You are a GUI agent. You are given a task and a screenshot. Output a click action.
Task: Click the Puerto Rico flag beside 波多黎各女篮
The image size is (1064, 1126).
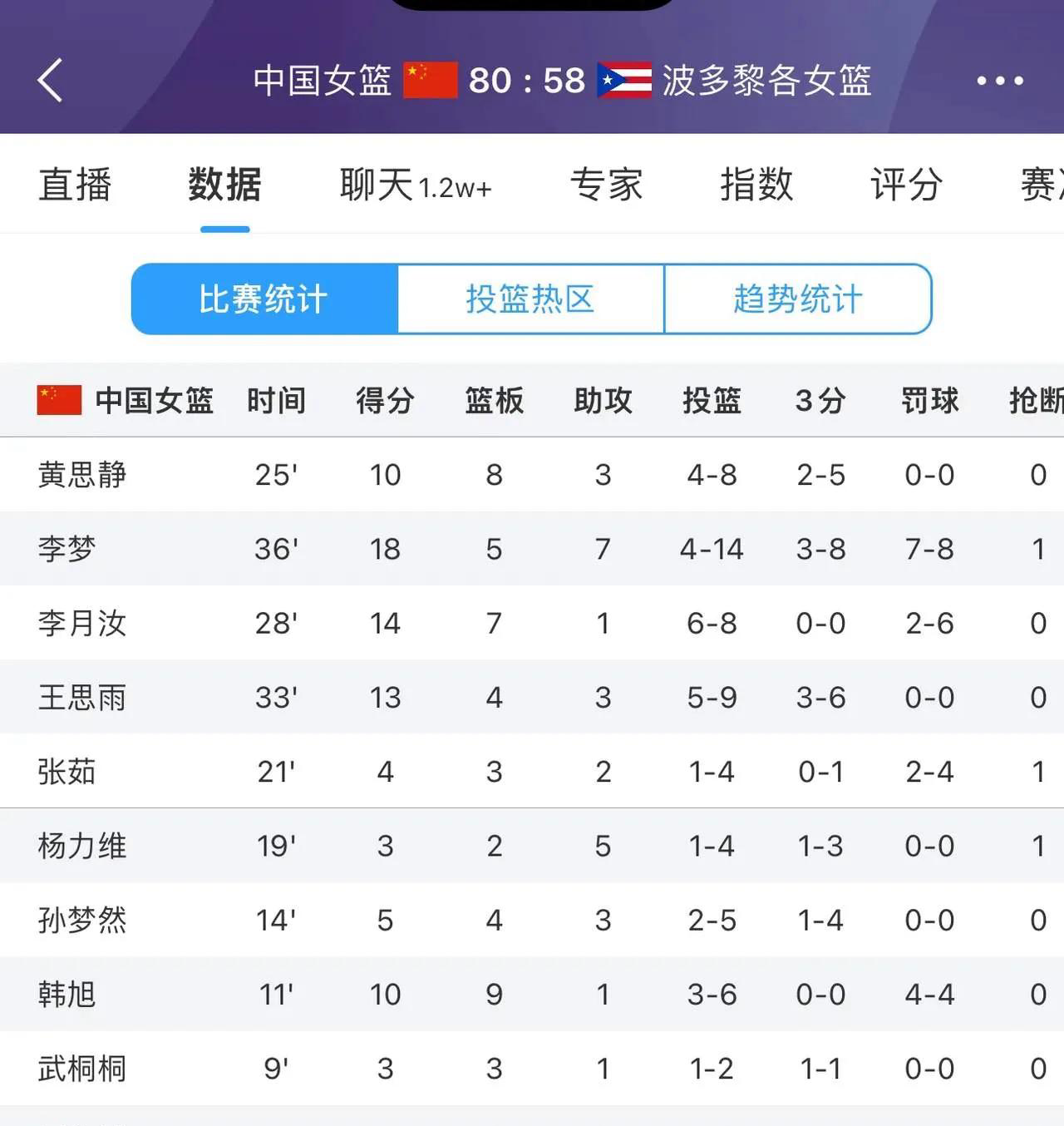pos(625,78)
